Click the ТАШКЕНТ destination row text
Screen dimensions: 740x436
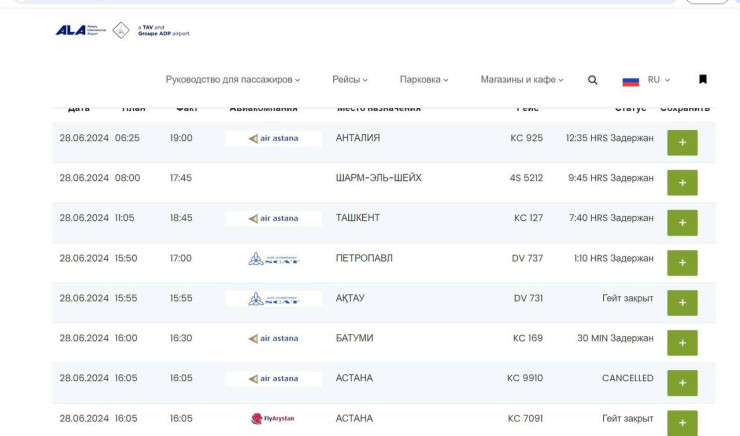tap(358, 218)
